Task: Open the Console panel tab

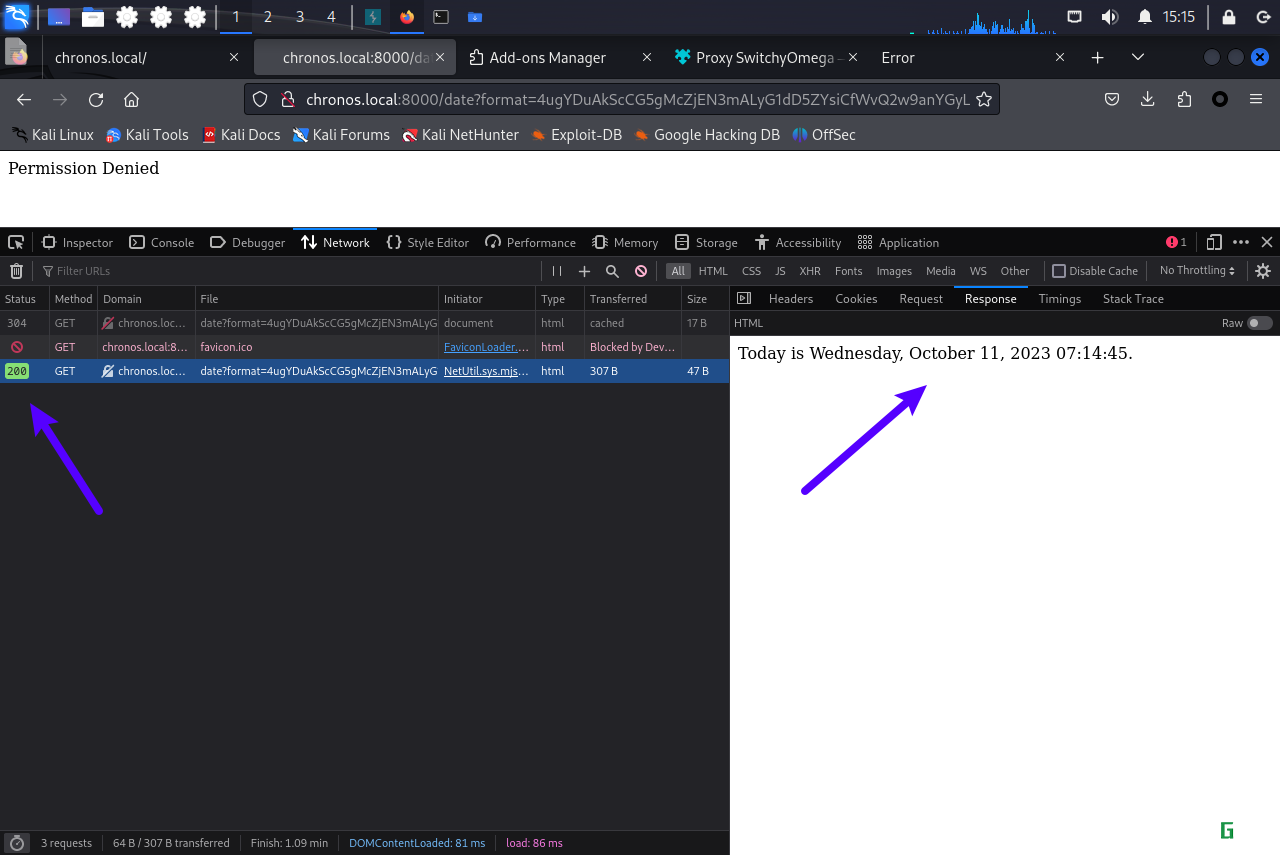Action: pos(161,242)
